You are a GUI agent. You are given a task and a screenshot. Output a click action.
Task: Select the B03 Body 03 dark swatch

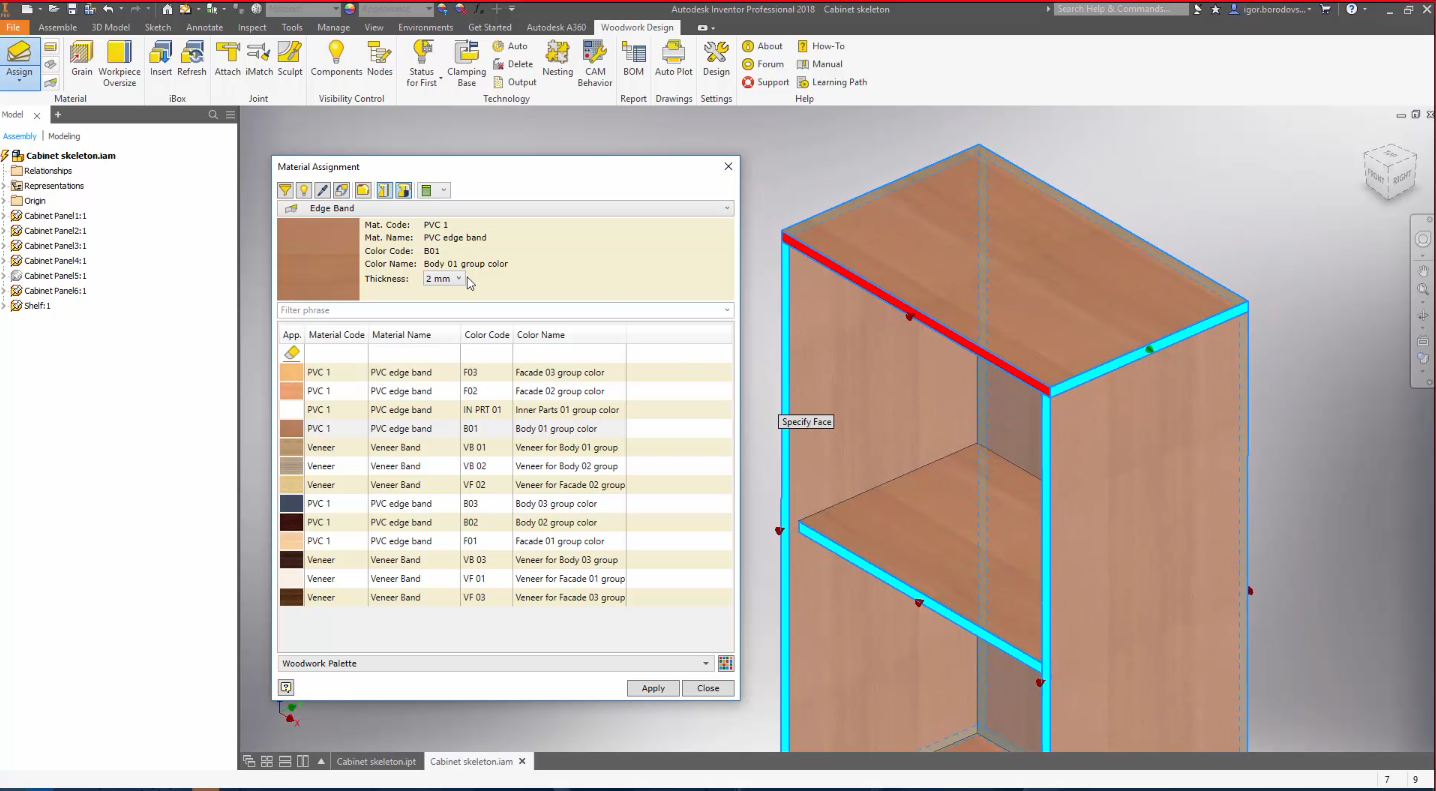click(291, 504)
